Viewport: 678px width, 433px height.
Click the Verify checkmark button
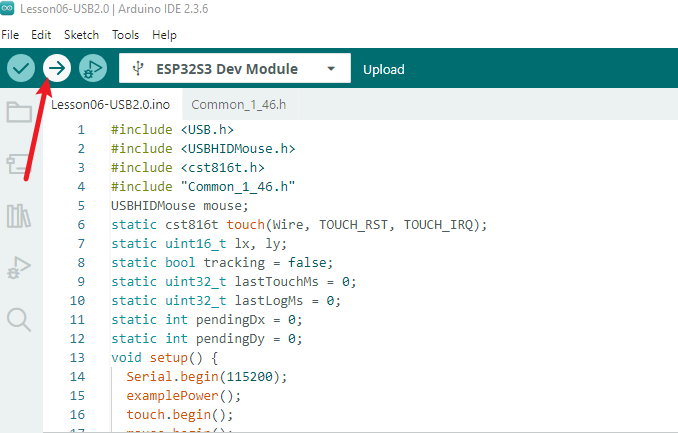click(21, 68)
